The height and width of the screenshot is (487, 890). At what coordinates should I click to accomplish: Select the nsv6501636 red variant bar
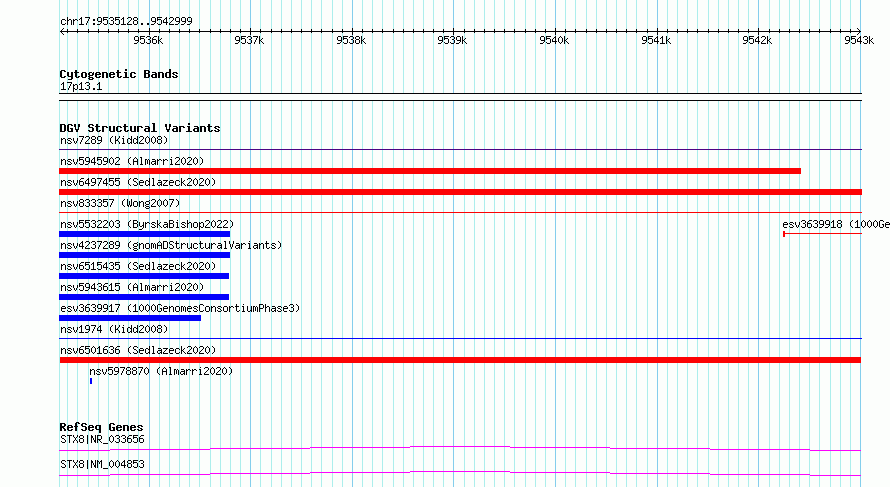tap(460, 360)
